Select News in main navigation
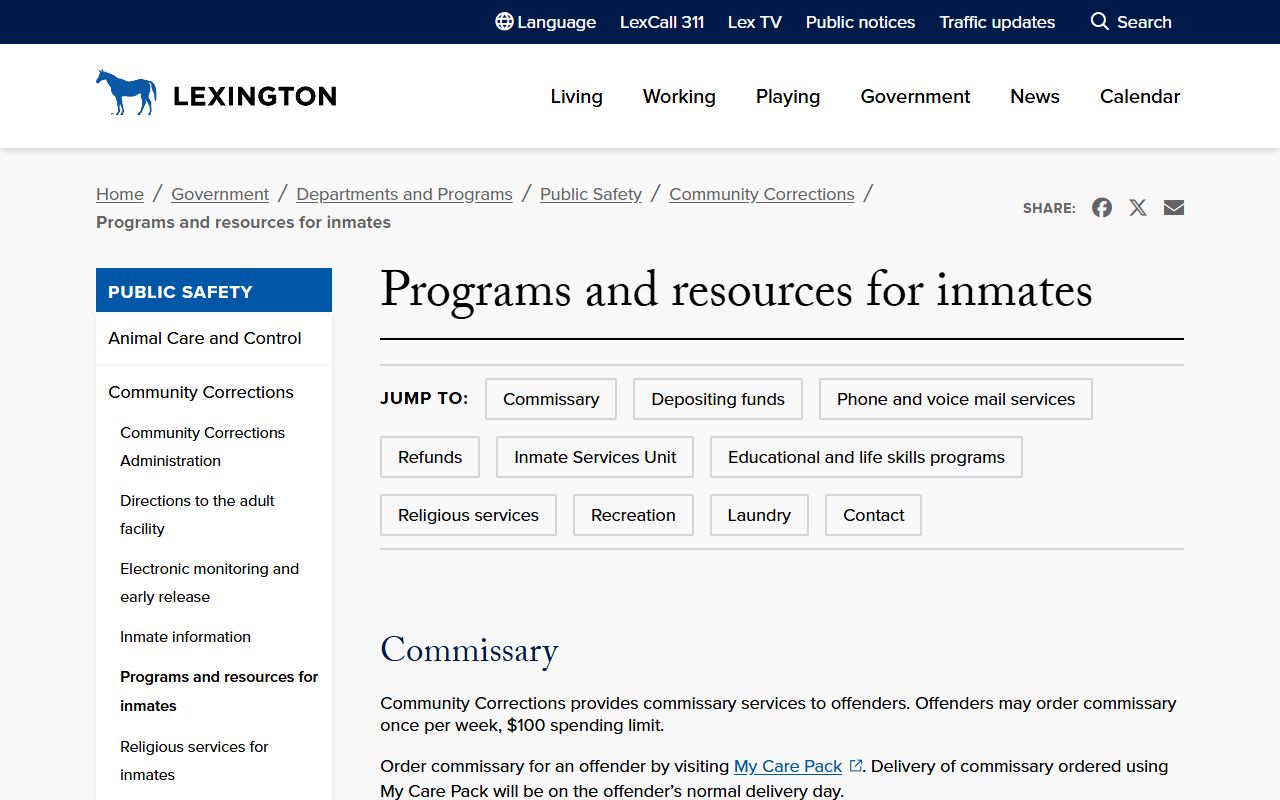 point(1035,96)
